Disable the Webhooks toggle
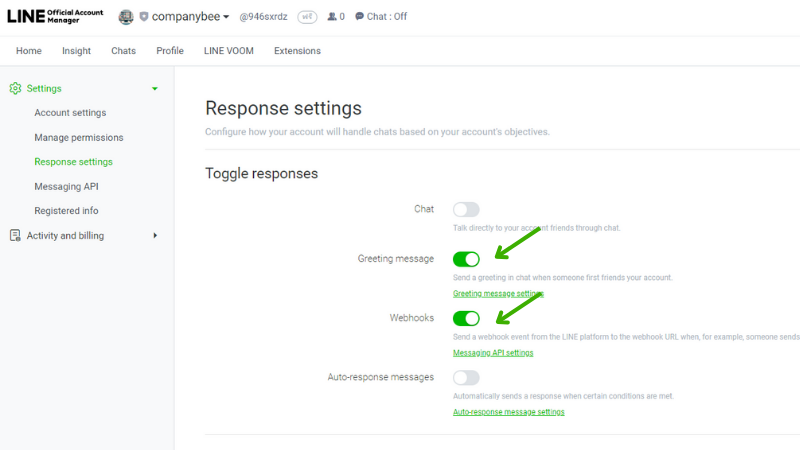Screen dimensions: 800x450 (466, 318)
